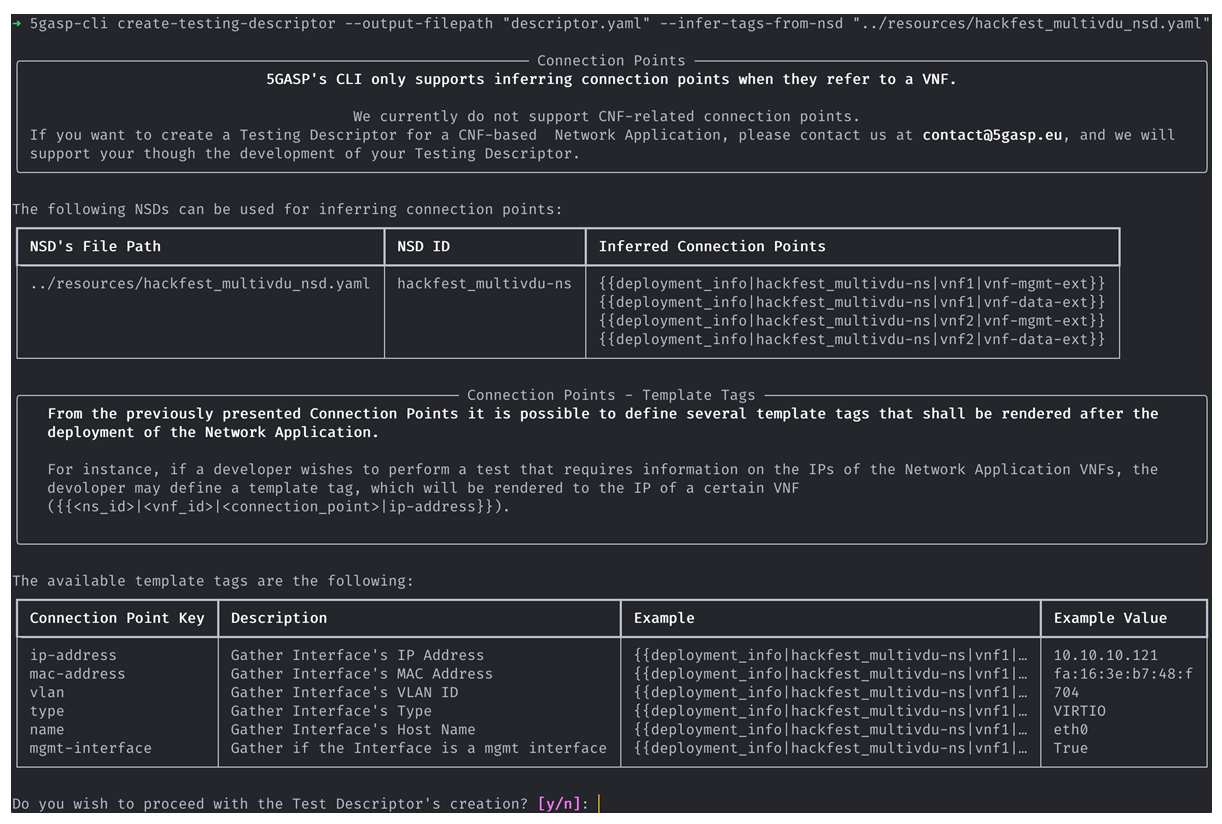The image size is (1222, 824).
Task: Click Gather Interface's IP Address description
Action: 358,656
